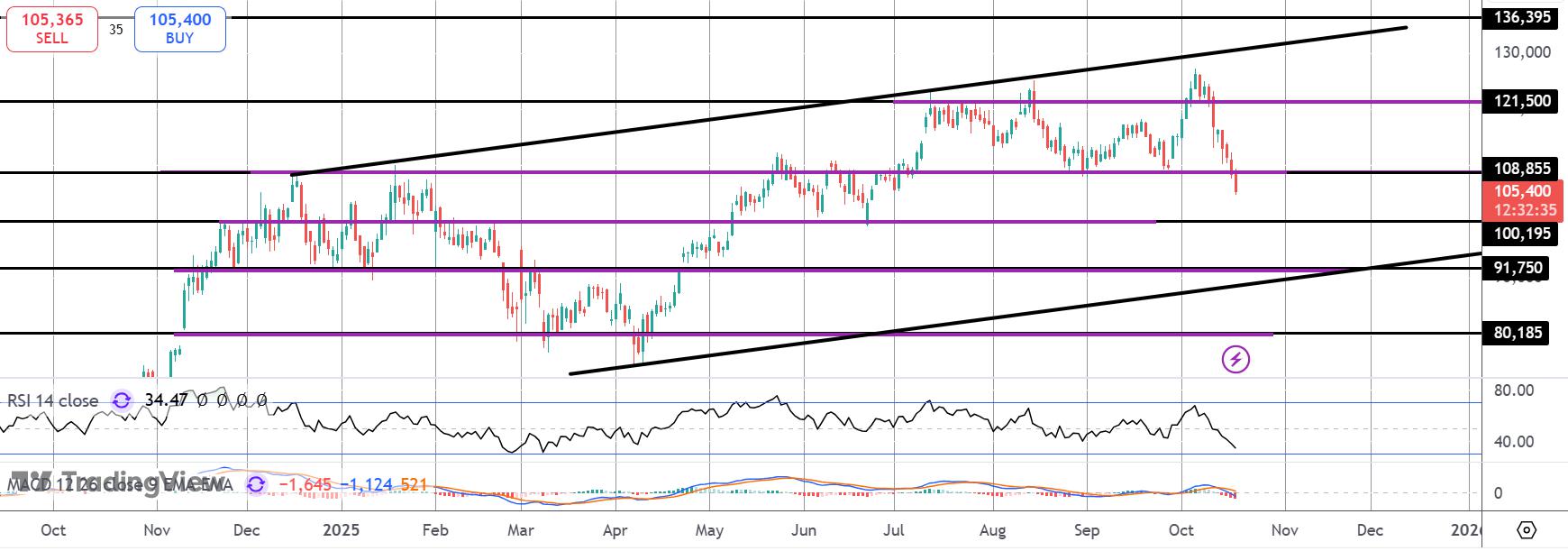Image resolution: width=1568 pixels, height=551 pixels.
Task: Click the 121,500 price level label
Action: click(1522, 101)
